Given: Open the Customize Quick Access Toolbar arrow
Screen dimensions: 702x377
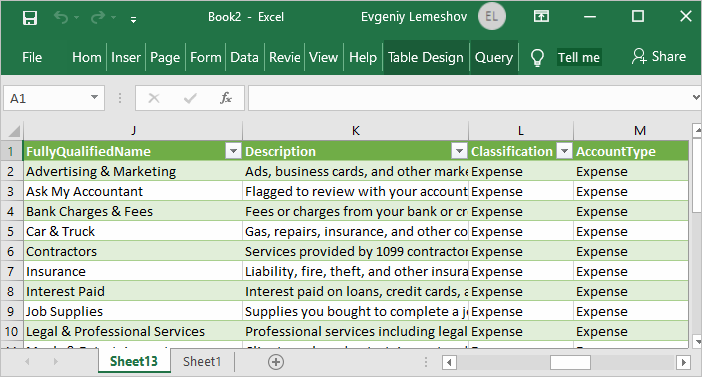Looking at the screenshot, I should (133, 19).
